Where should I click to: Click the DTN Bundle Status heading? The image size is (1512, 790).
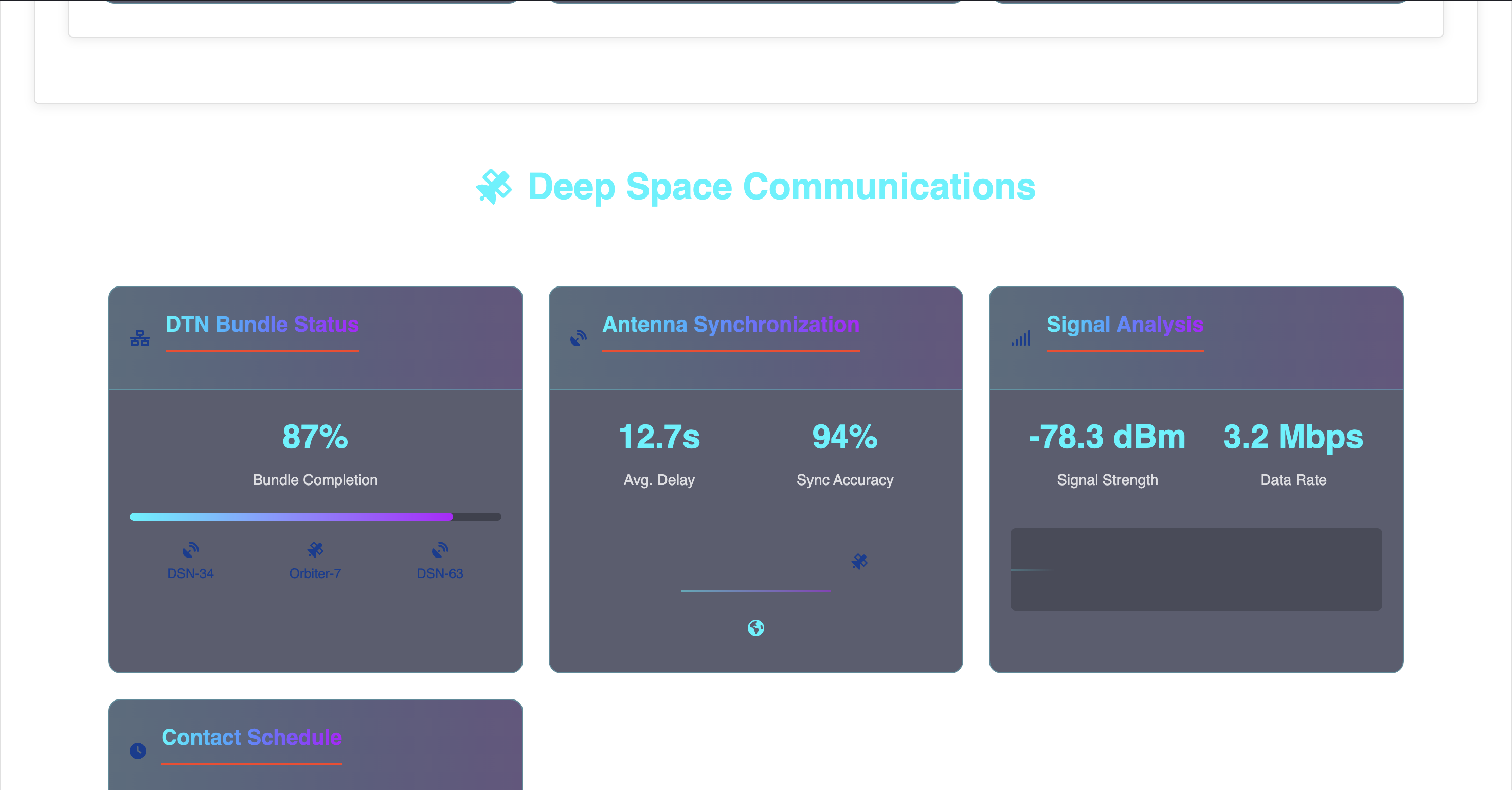coord(262,325)
